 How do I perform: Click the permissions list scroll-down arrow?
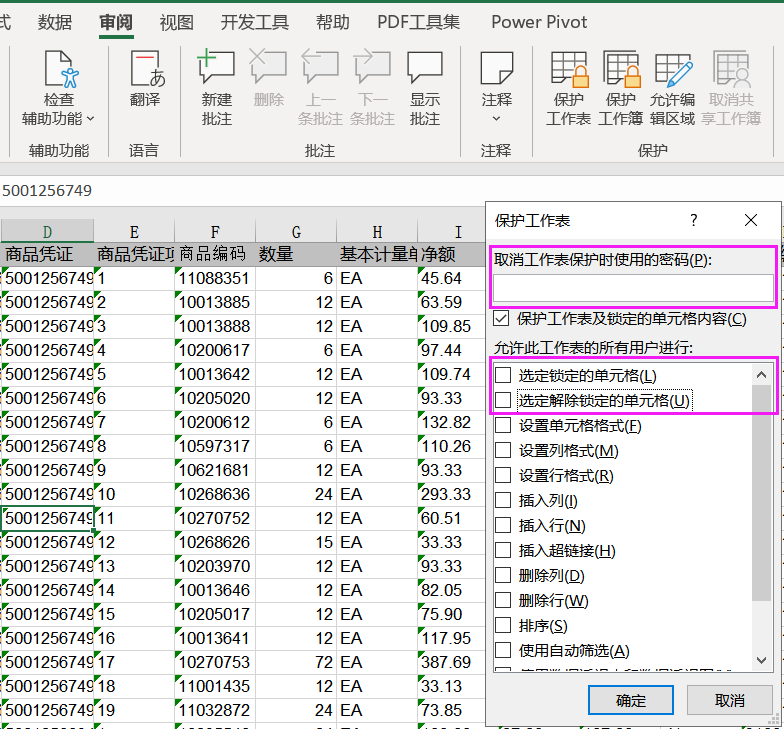(x=762, y=660)
